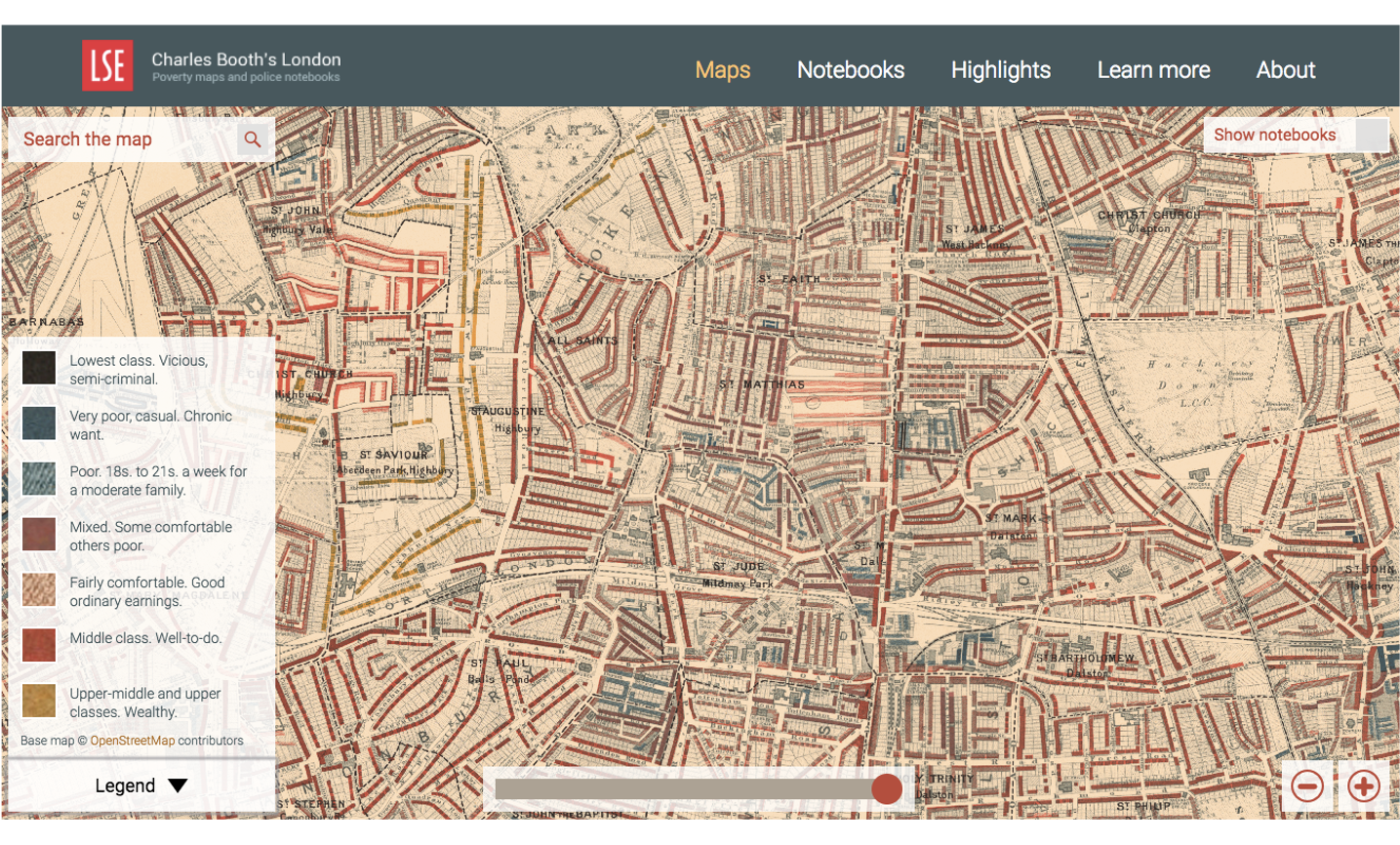The image size is (1400, 845).
Task: Click the Fairly comfortable pink swatch
Action: (x=39, y=590)
